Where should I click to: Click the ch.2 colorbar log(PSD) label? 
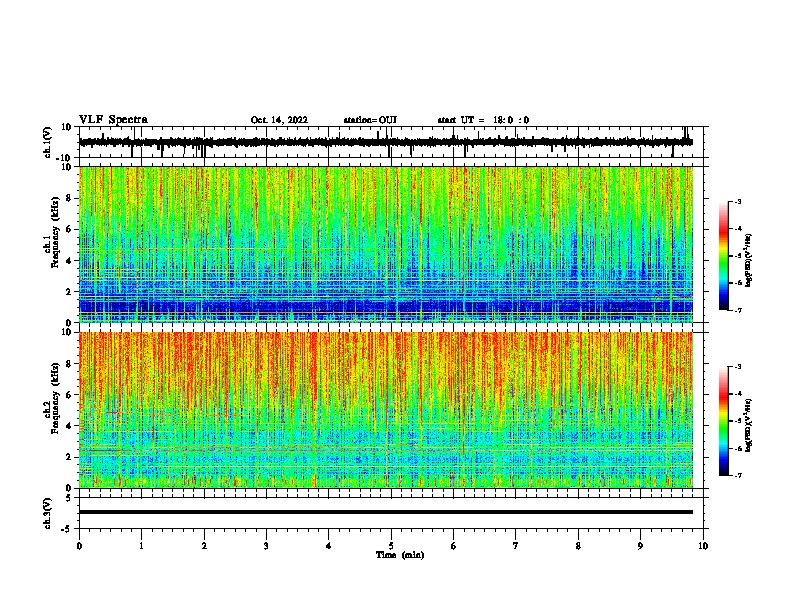point(748,425)
